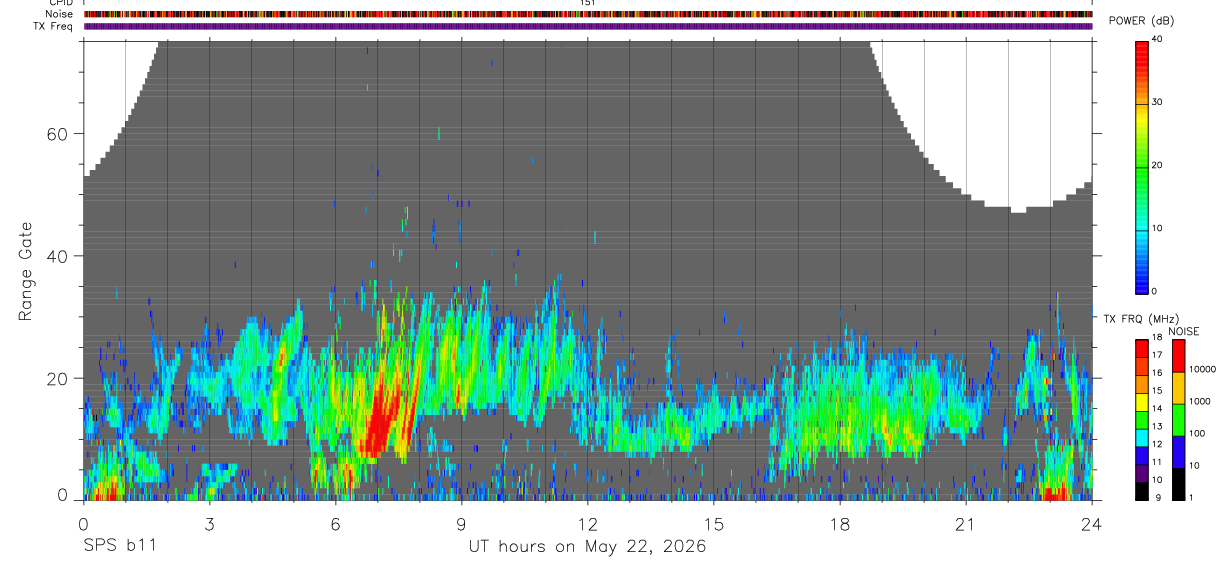The image size is (1228, 567).
Task: Click the rainbow POWER color bar
Action: point(1141,166)
